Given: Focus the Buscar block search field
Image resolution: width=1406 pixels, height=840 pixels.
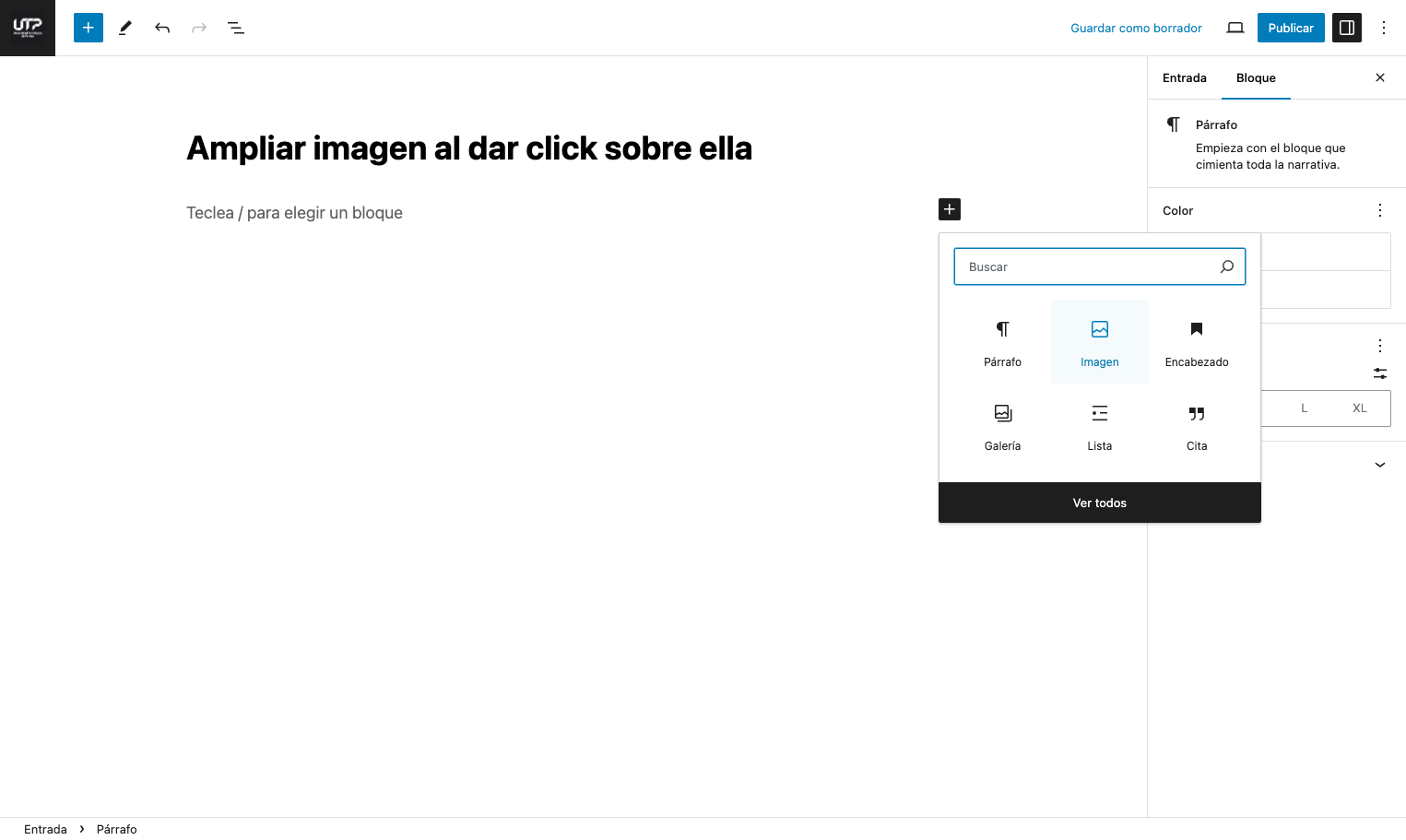Looking at the screenshot, I should 1100,266.
